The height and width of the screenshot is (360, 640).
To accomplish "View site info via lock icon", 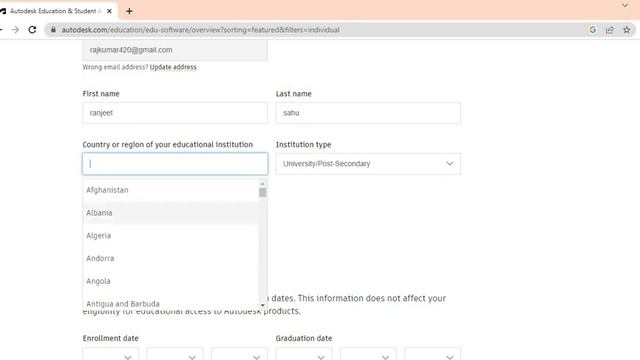I will tap(53, 30).
